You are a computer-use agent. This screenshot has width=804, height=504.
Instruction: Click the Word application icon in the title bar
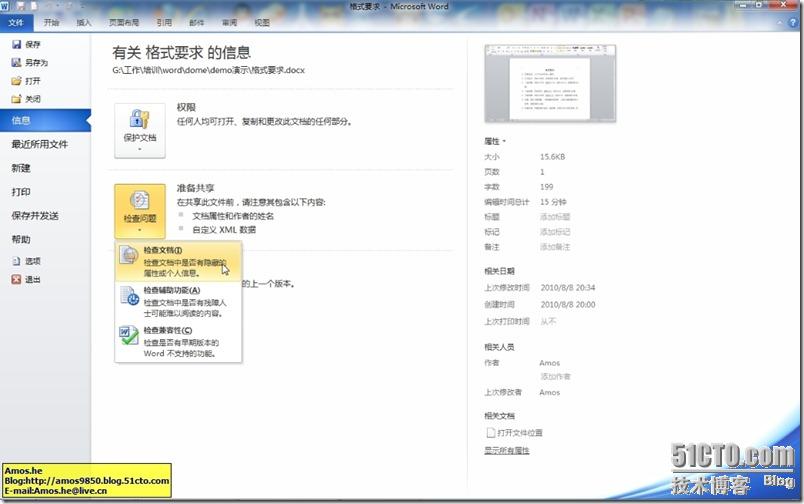tap(5, 6)
